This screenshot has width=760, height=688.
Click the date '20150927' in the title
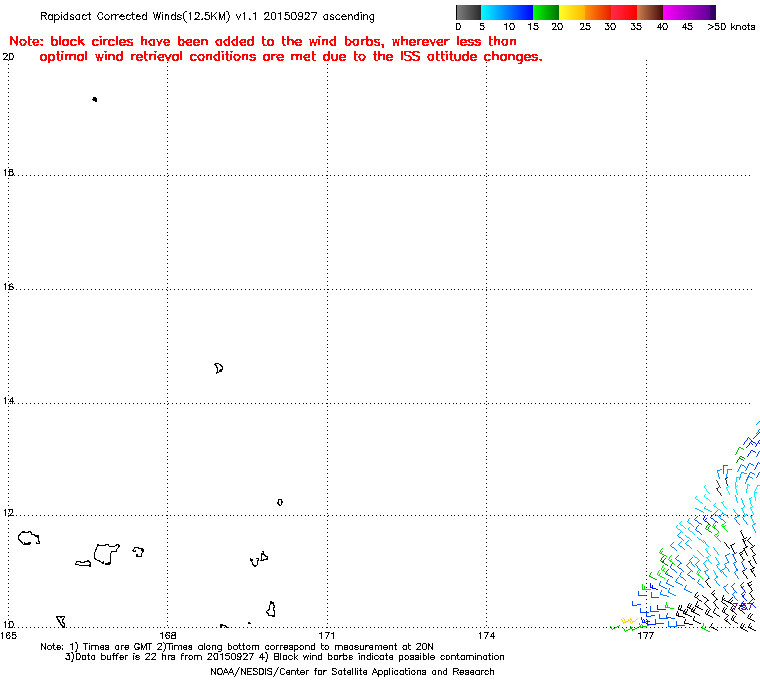coord(290,16)
